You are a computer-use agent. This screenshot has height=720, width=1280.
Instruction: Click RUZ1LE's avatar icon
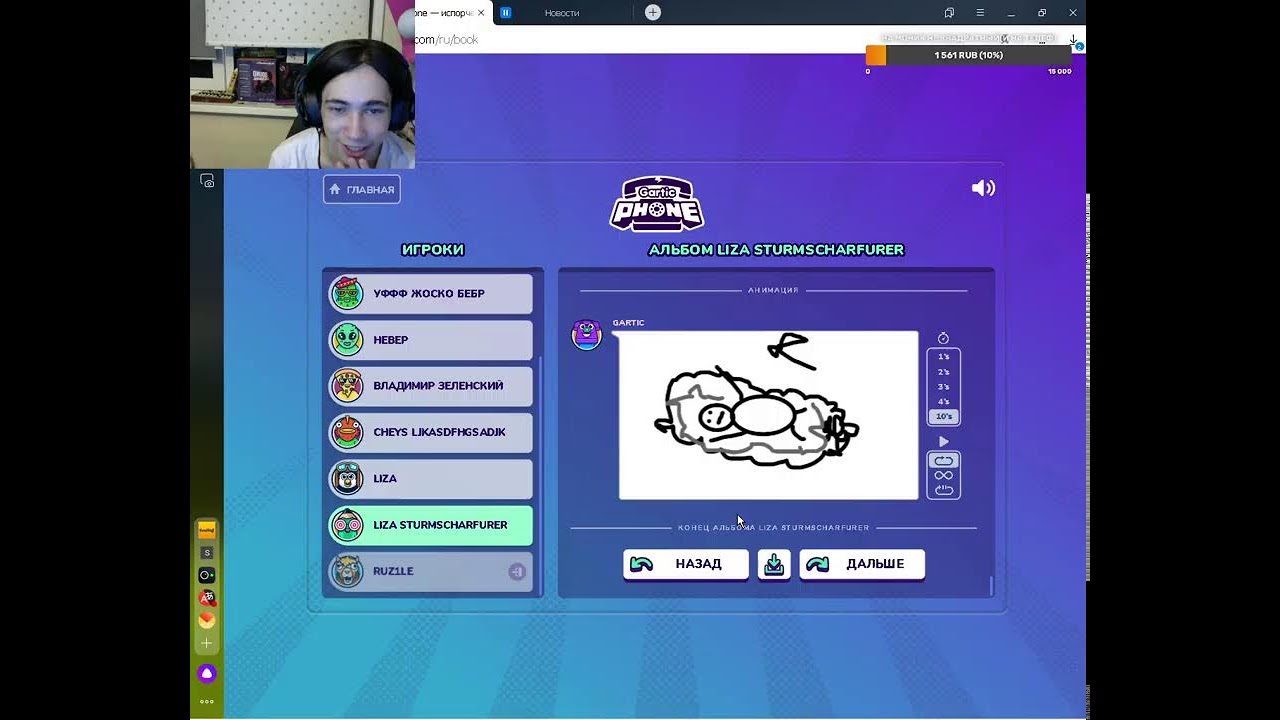pos(347,571)
